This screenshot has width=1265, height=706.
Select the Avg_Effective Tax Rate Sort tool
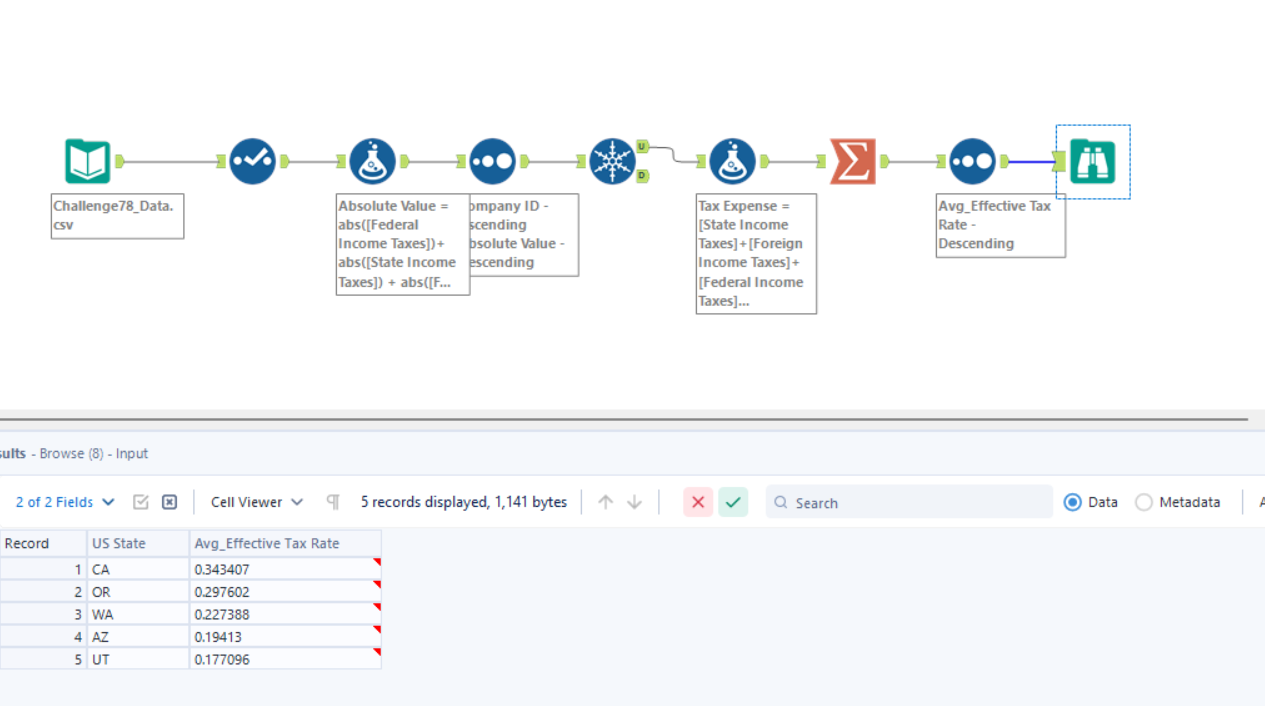click(972, 162)
